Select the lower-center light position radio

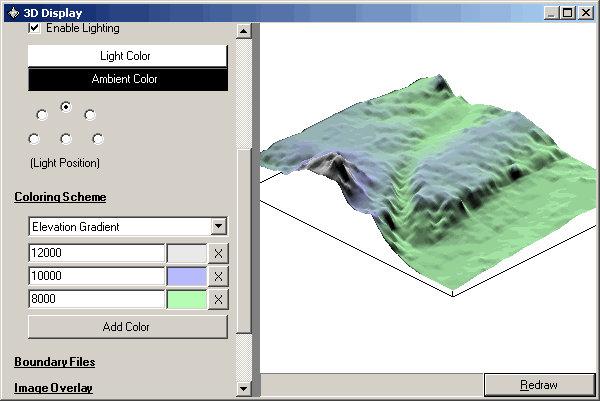(x=66, y=139)
